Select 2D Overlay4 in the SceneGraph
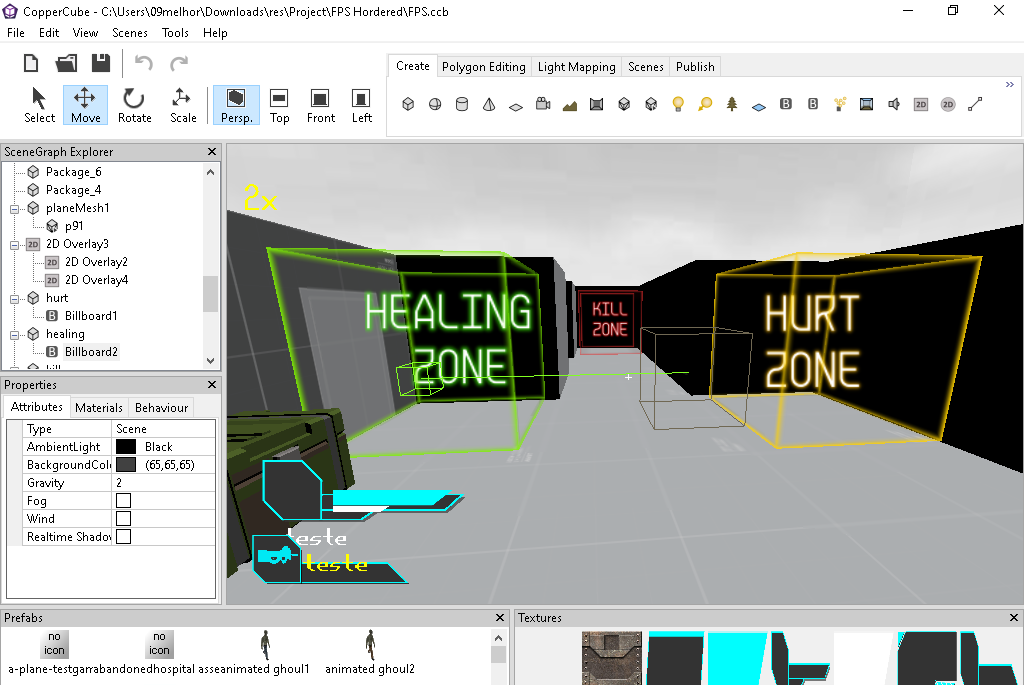This screenshot has height=685, width=1024. point(96,279)
